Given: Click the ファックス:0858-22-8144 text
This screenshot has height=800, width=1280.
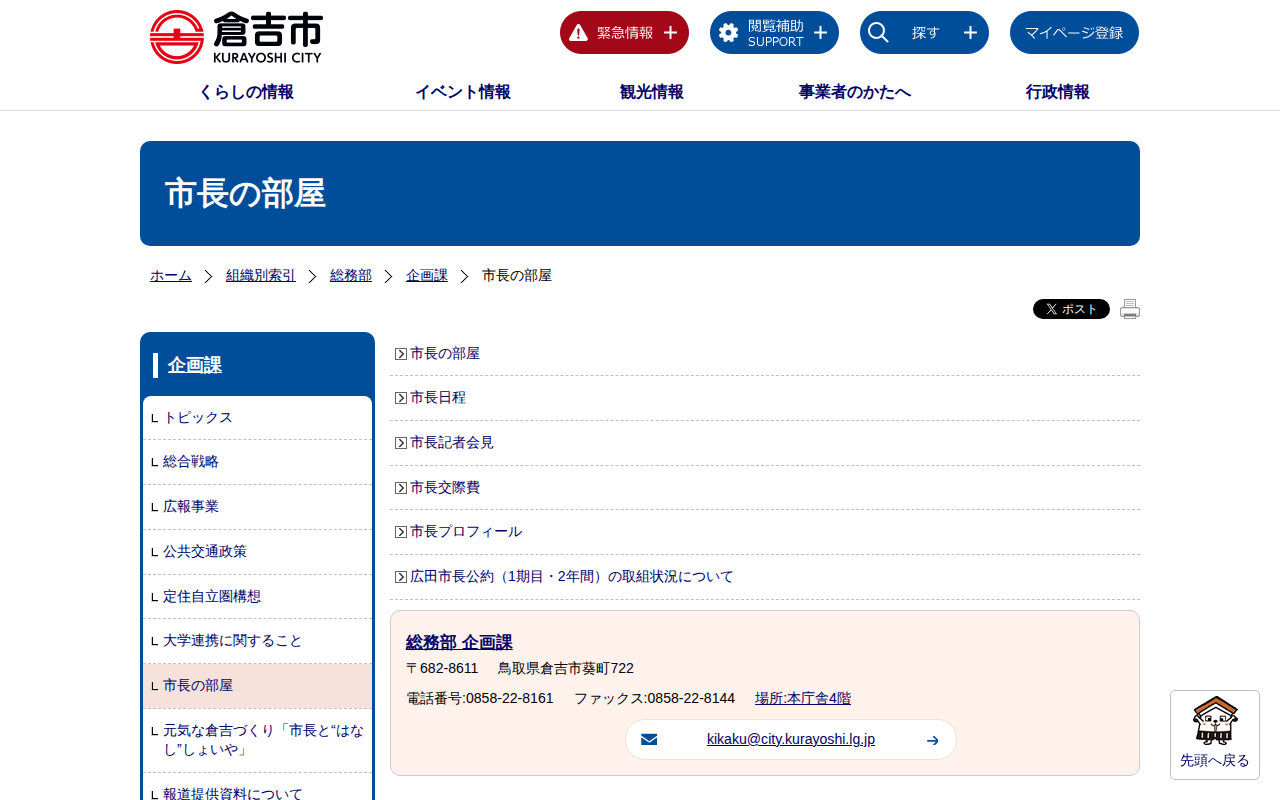Looking at the screenshot, I should click(654, 698).
